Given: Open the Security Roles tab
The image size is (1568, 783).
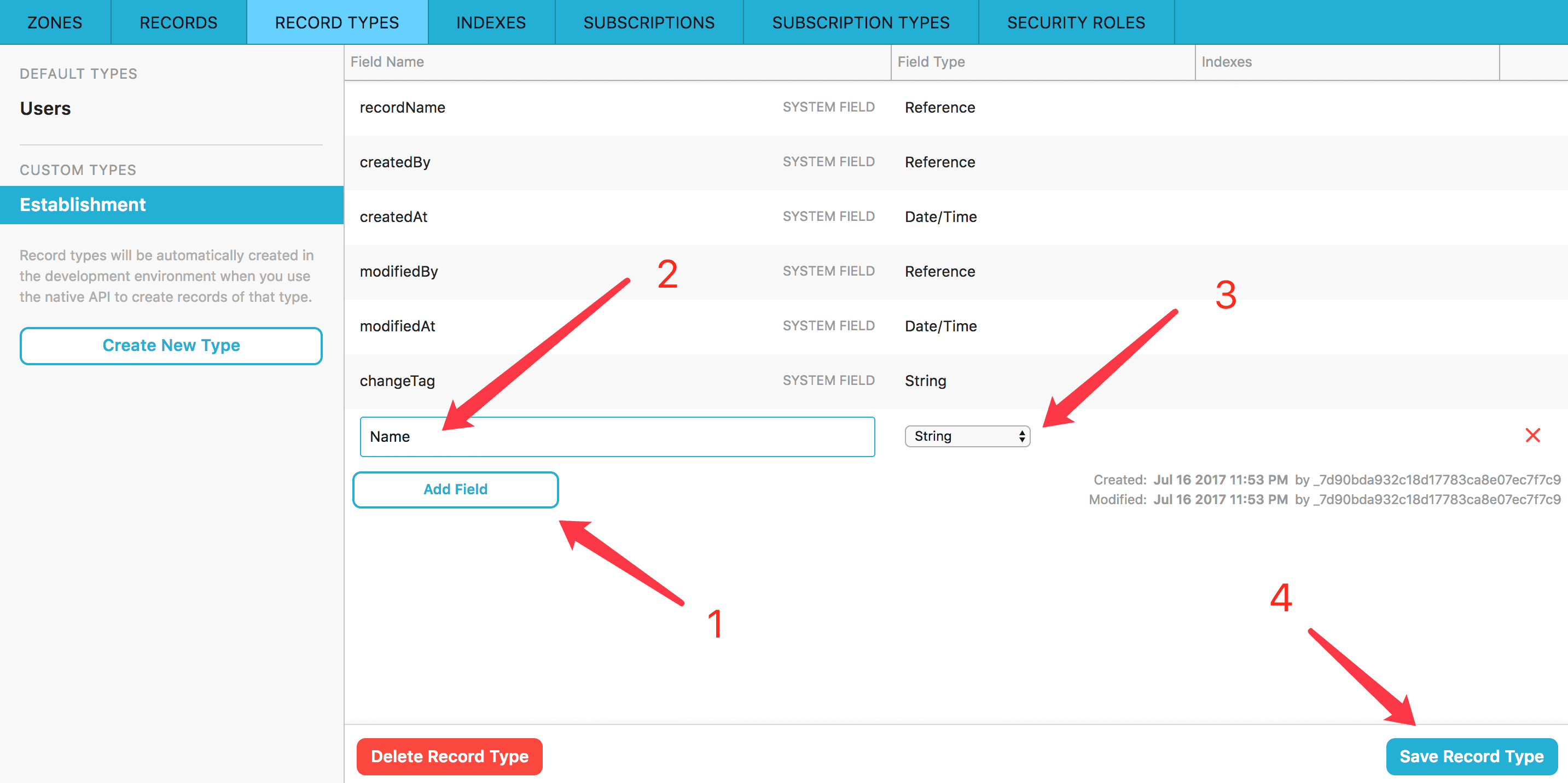Looking at the screenshot, I should [x=1076, y=22].
